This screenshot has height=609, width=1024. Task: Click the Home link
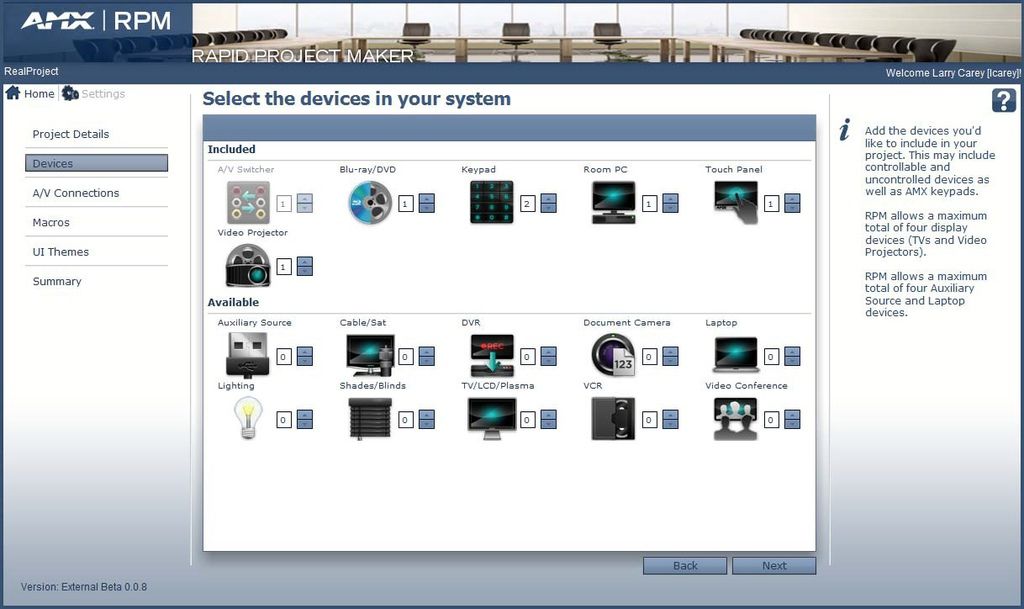(x=39, y=94)
